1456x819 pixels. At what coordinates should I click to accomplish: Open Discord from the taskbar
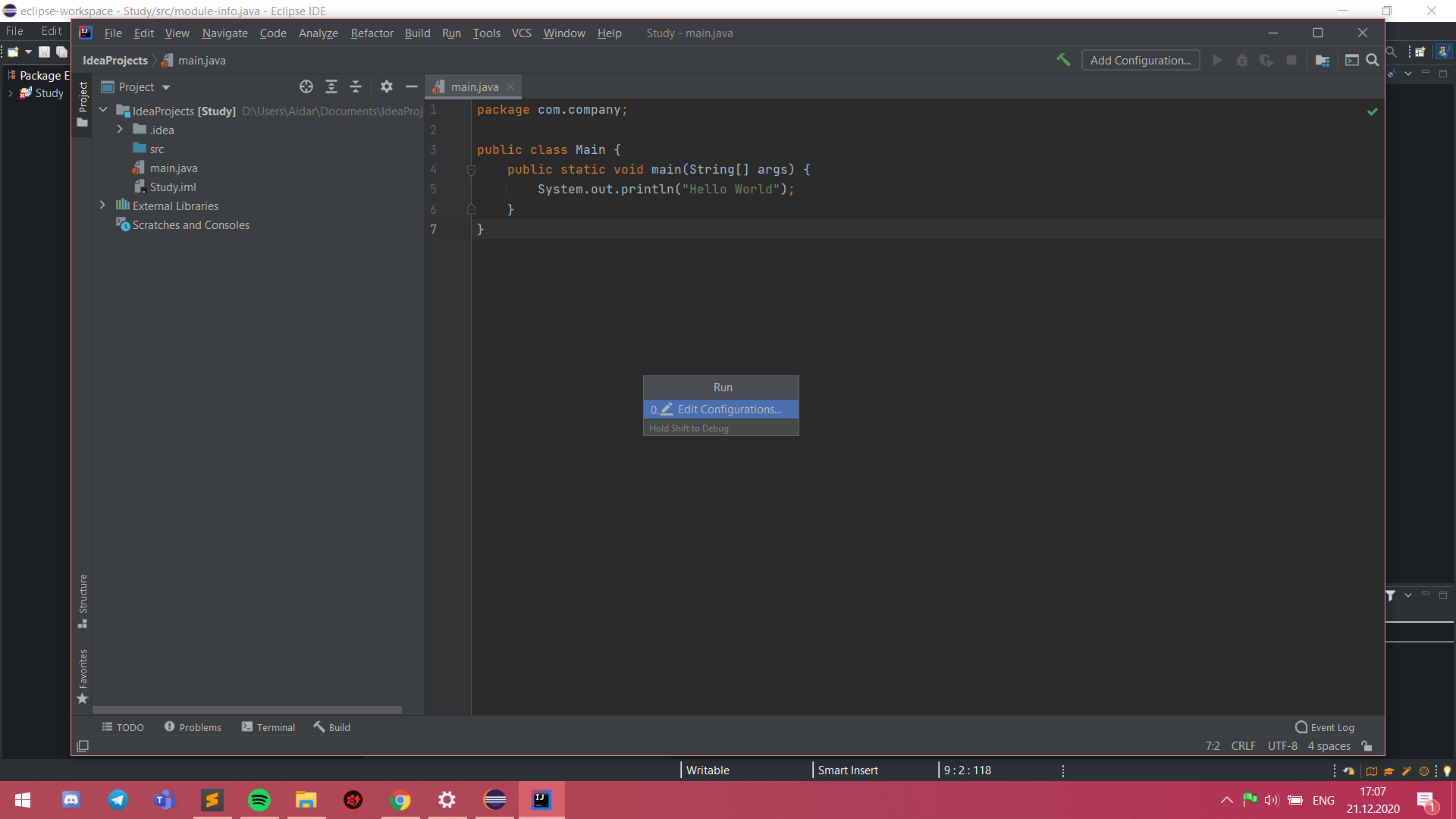coord(71,800)
